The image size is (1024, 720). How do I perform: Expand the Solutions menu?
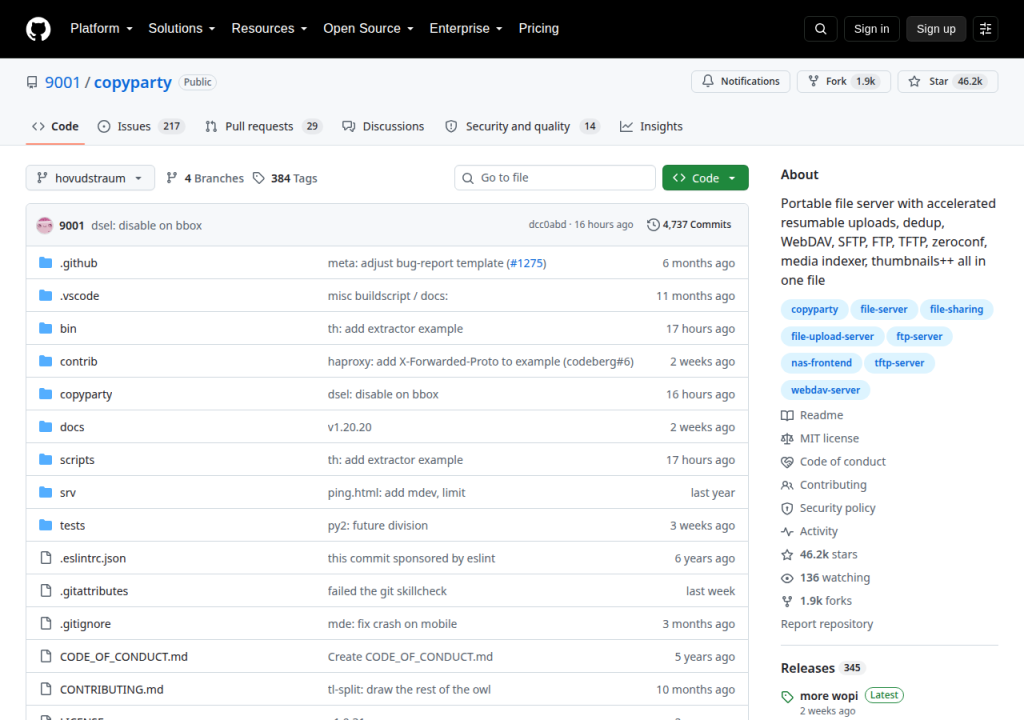182,29
